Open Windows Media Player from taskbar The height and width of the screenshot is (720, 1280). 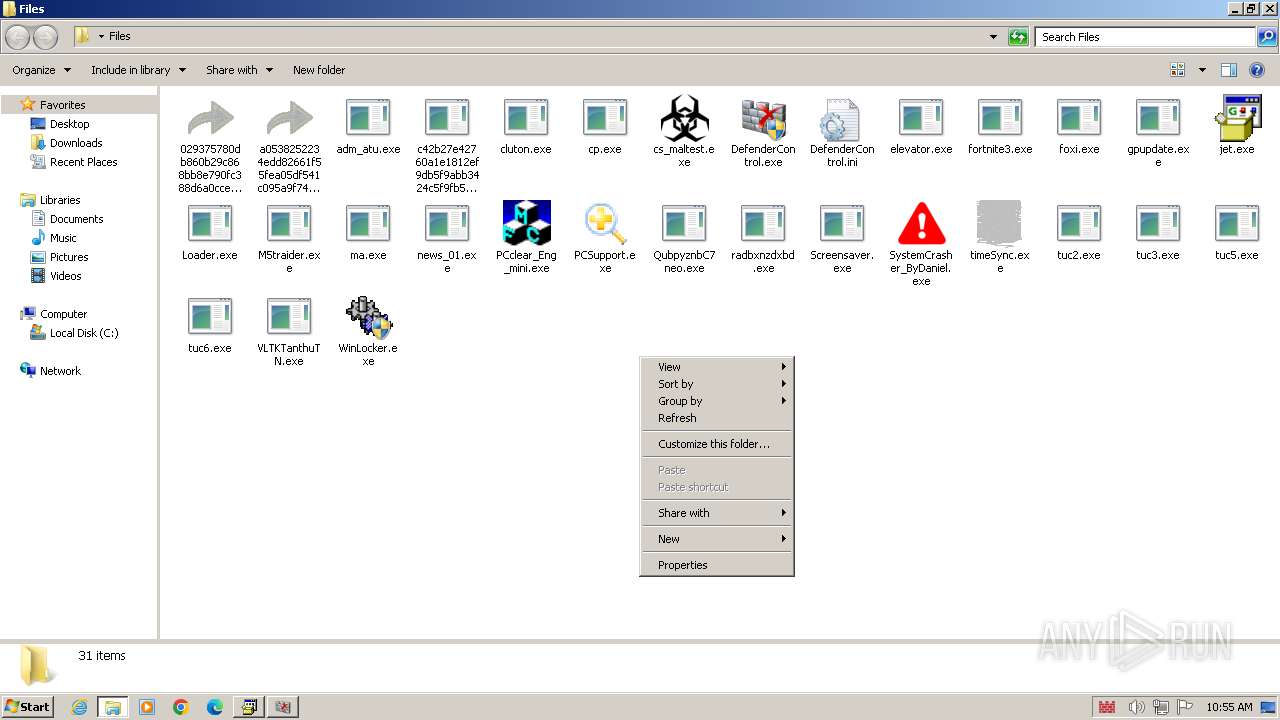click(147, 707)
